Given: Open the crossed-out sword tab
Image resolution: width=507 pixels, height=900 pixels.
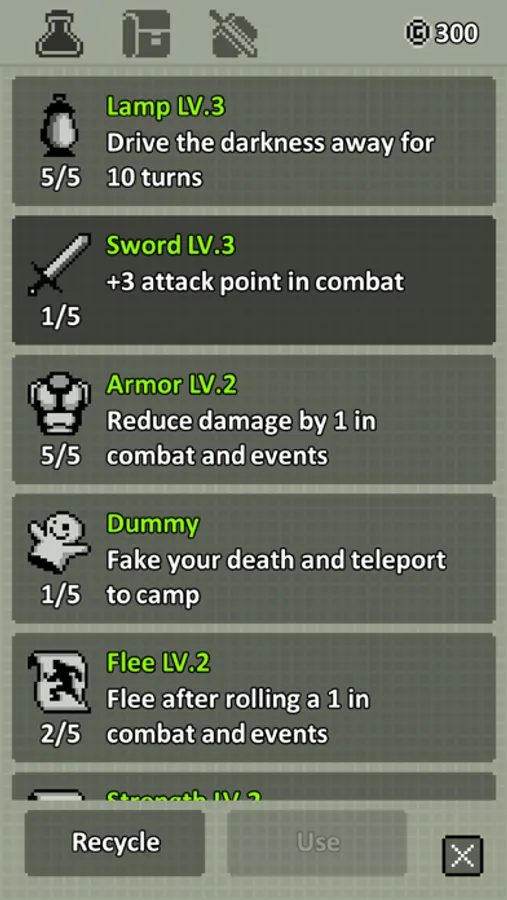Looking at the screenshot, I should tap(233, 33).
